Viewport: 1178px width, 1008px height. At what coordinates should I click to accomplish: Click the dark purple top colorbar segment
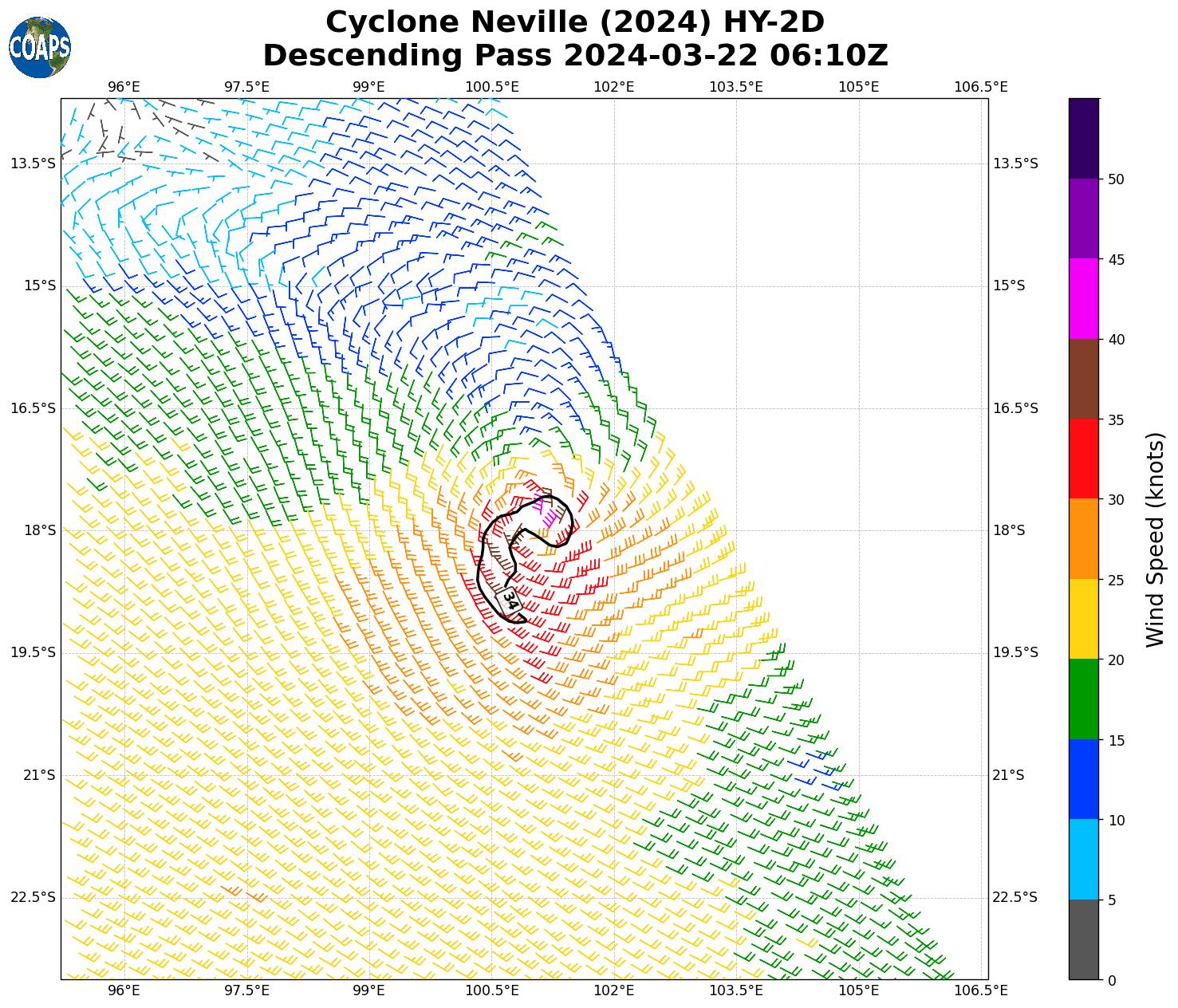coord(1084,138)
